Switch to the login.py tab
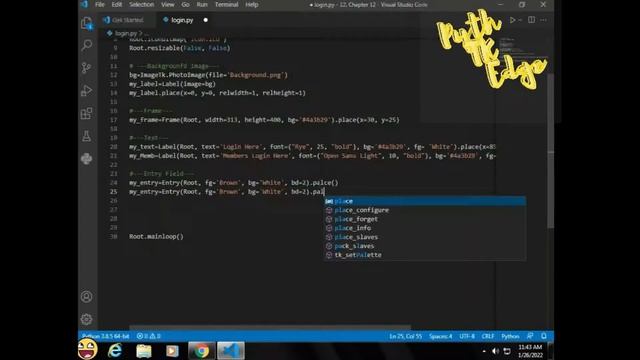The image size is (640, 360). [182, 20]
